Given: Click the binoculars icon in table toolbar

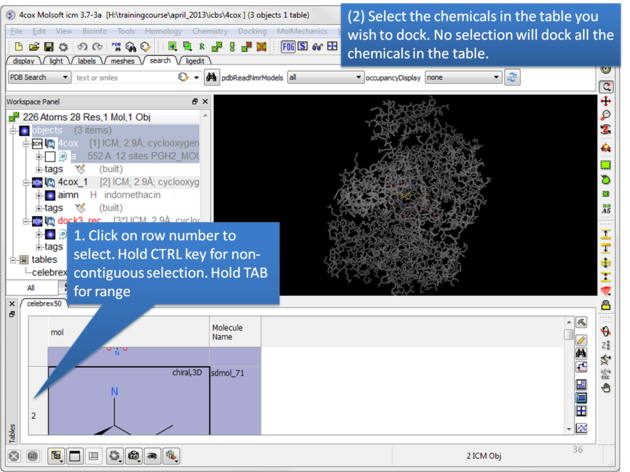Looking at the screenshot, I should pyautogui.click(x=582, y=353).
